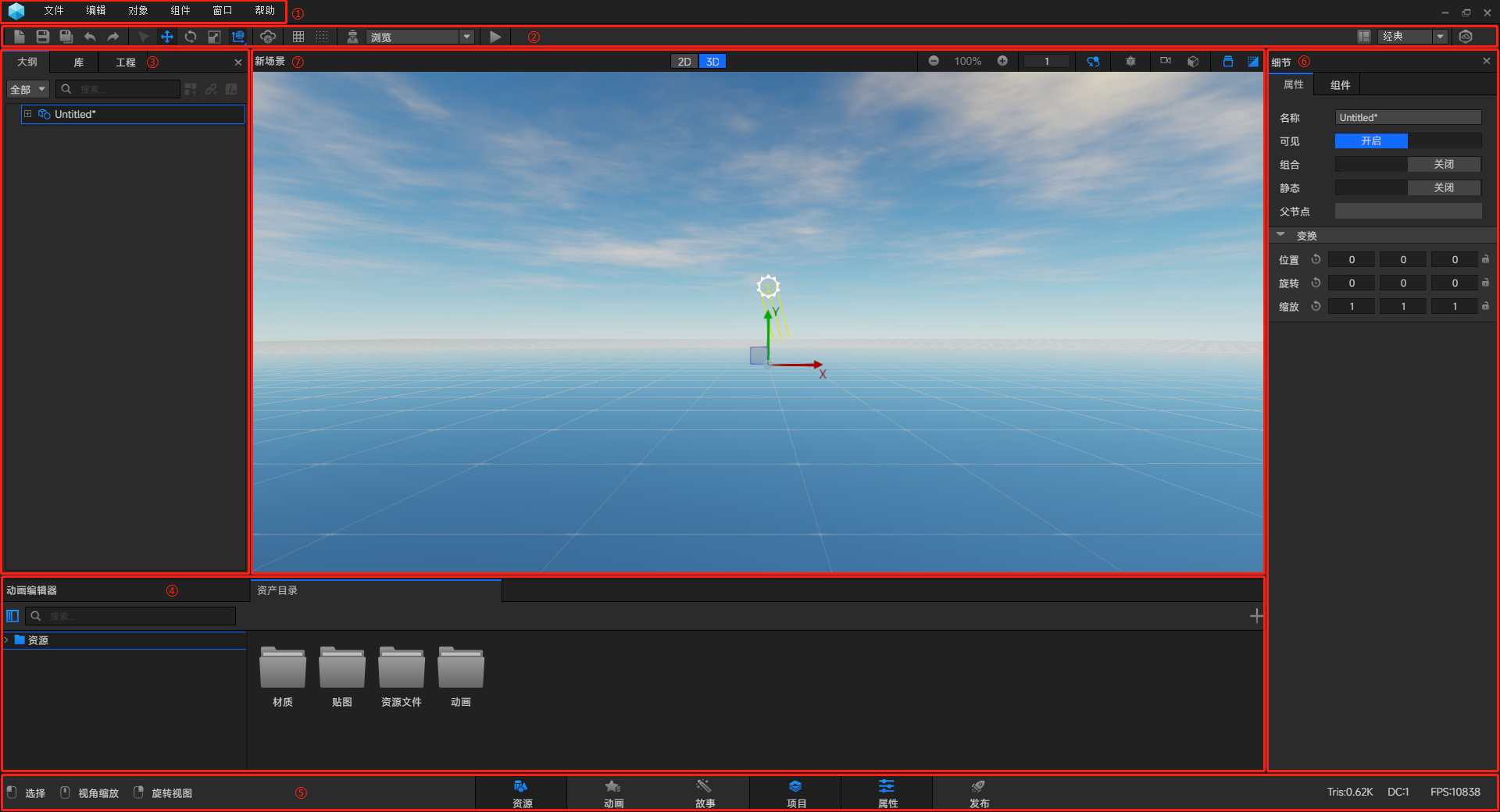Click the Save disk icon

click(43, 37)
